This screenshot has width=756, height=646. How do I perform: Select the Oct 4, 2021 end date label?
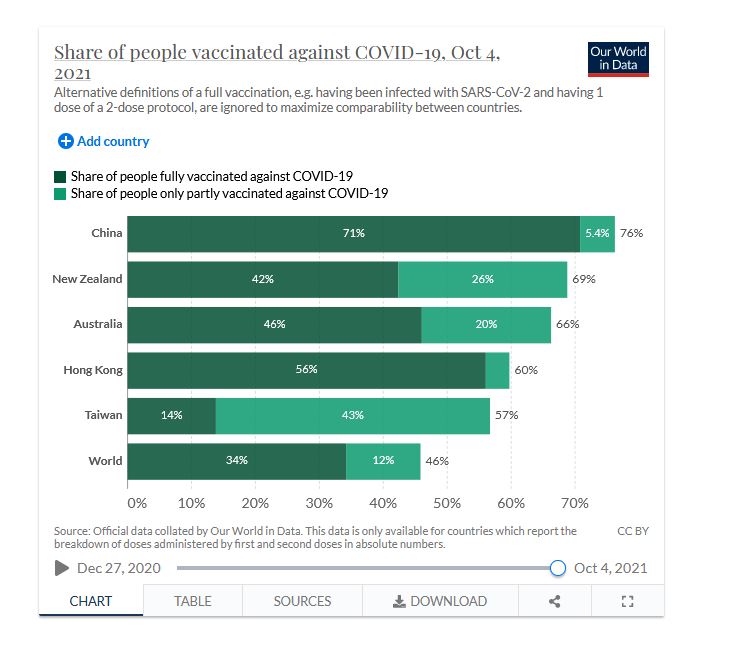610,568
